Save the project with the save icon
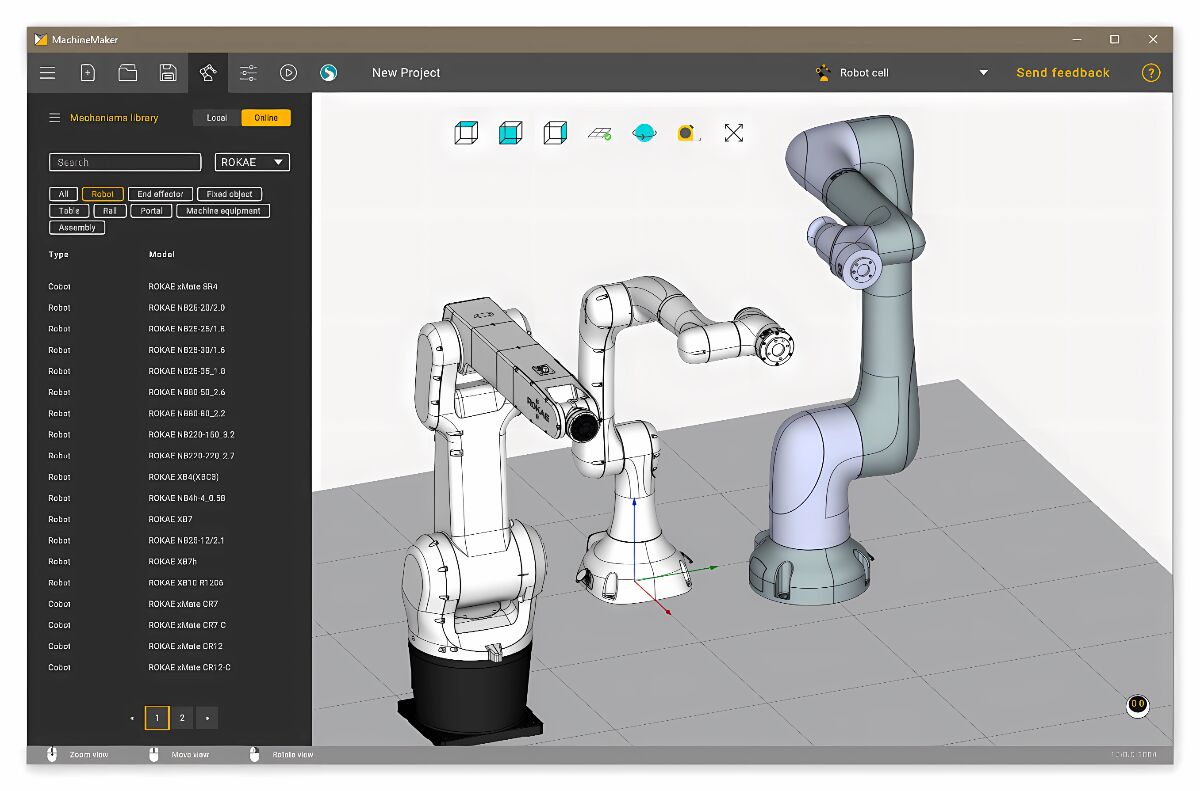 [167, 72]
